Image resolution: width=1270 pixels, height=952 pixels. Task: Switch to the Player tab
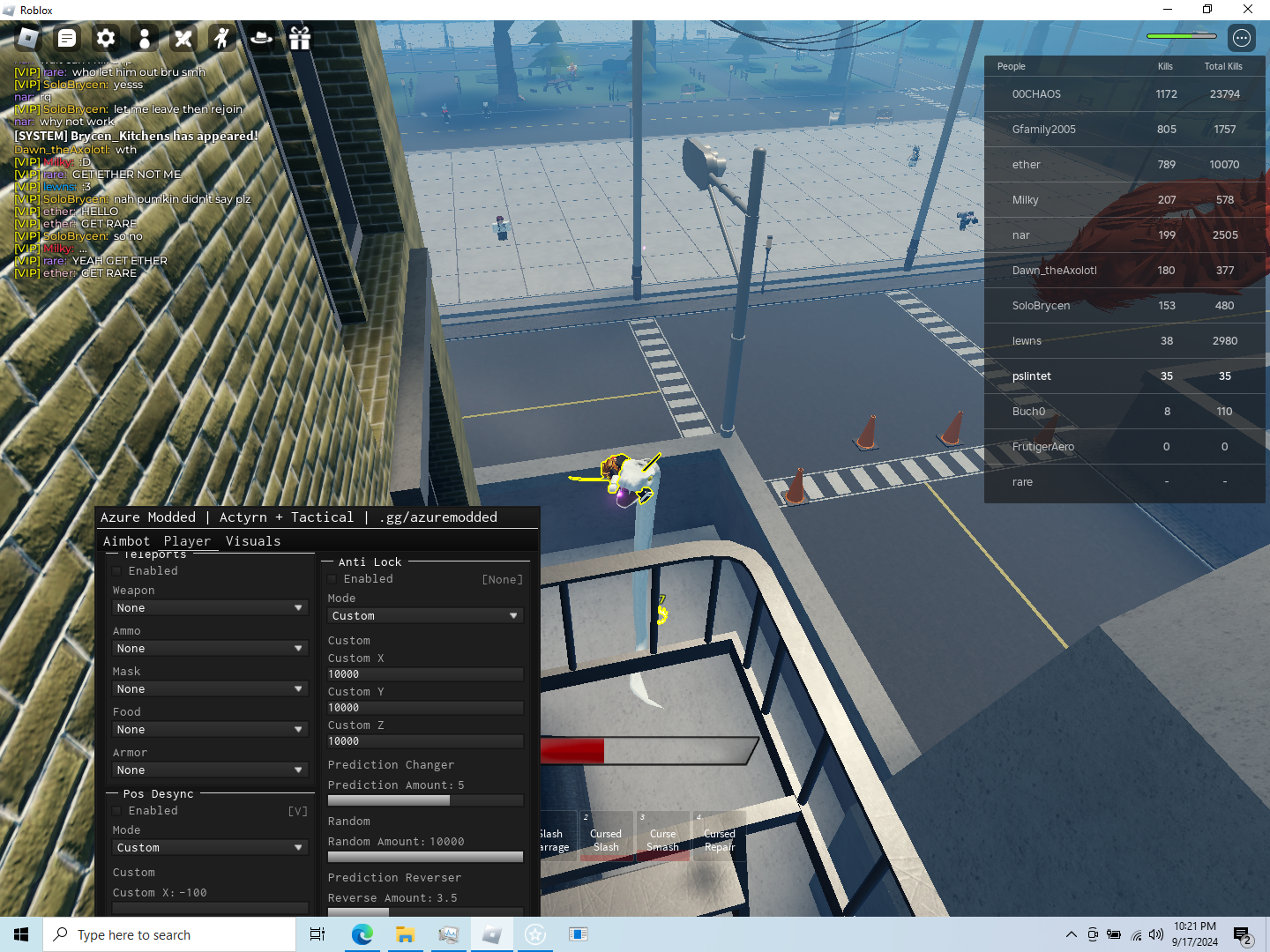pyautogui.click(x=187, y=541)
